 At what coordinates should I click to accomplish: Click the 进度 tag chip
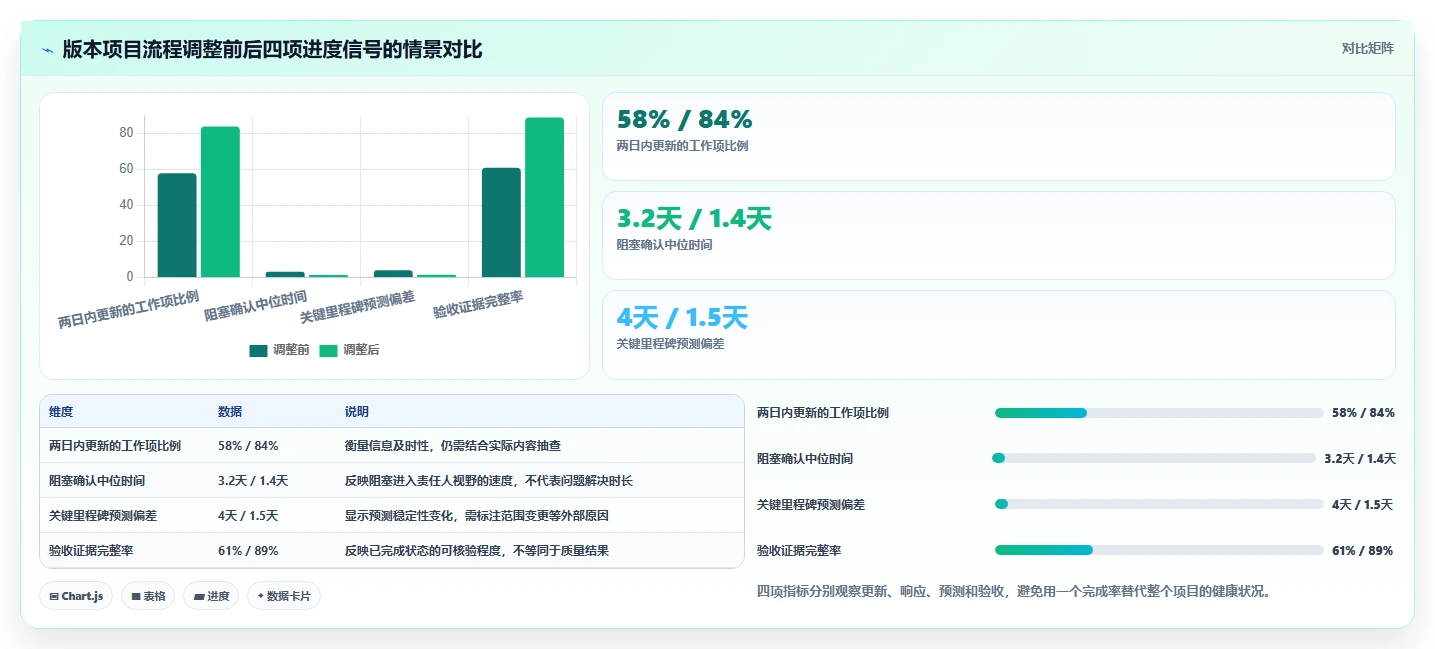tap(211, 596)
